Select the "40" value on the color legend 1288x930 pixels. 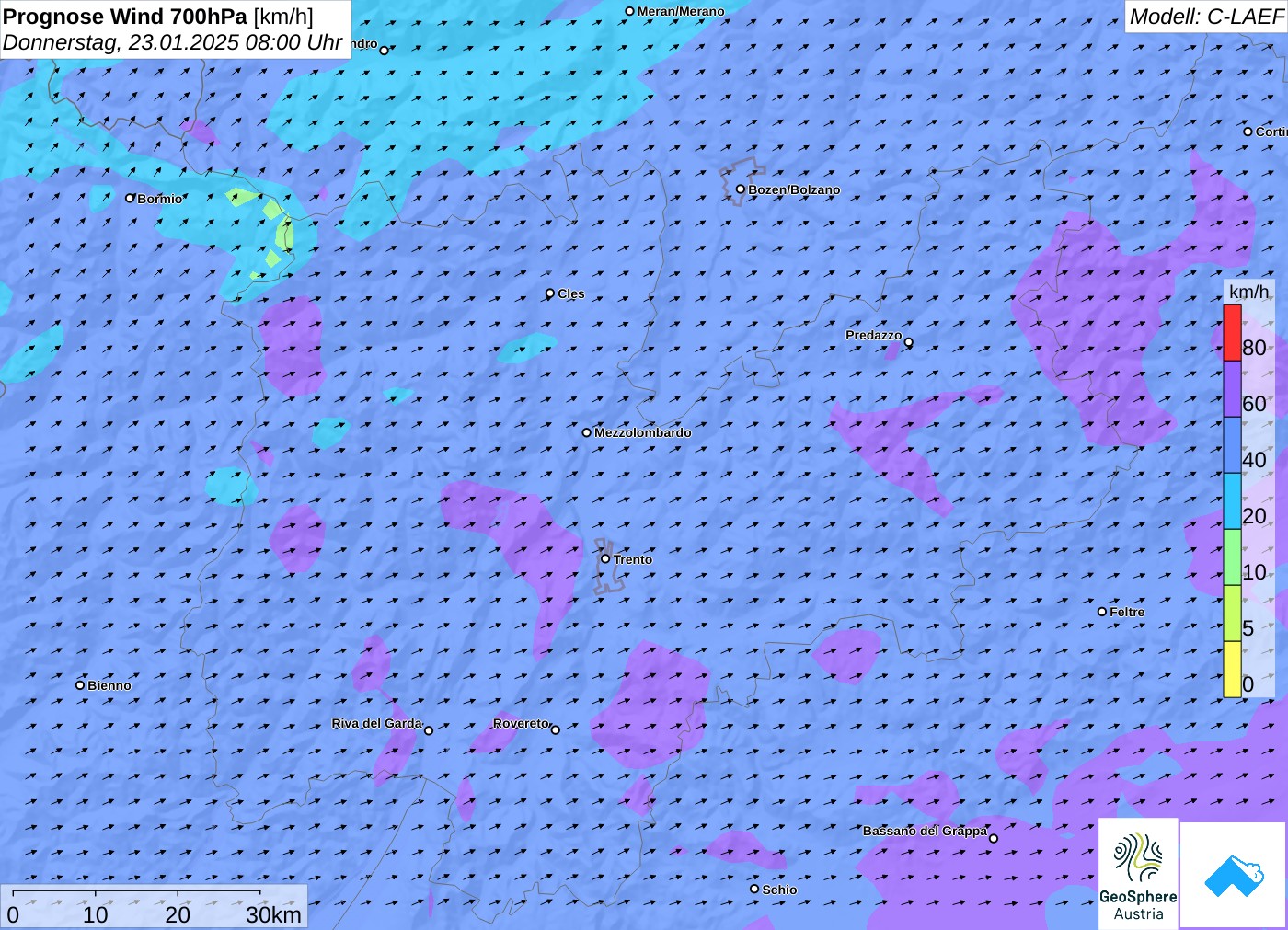pyautogui.click(x=1254, y=460)
